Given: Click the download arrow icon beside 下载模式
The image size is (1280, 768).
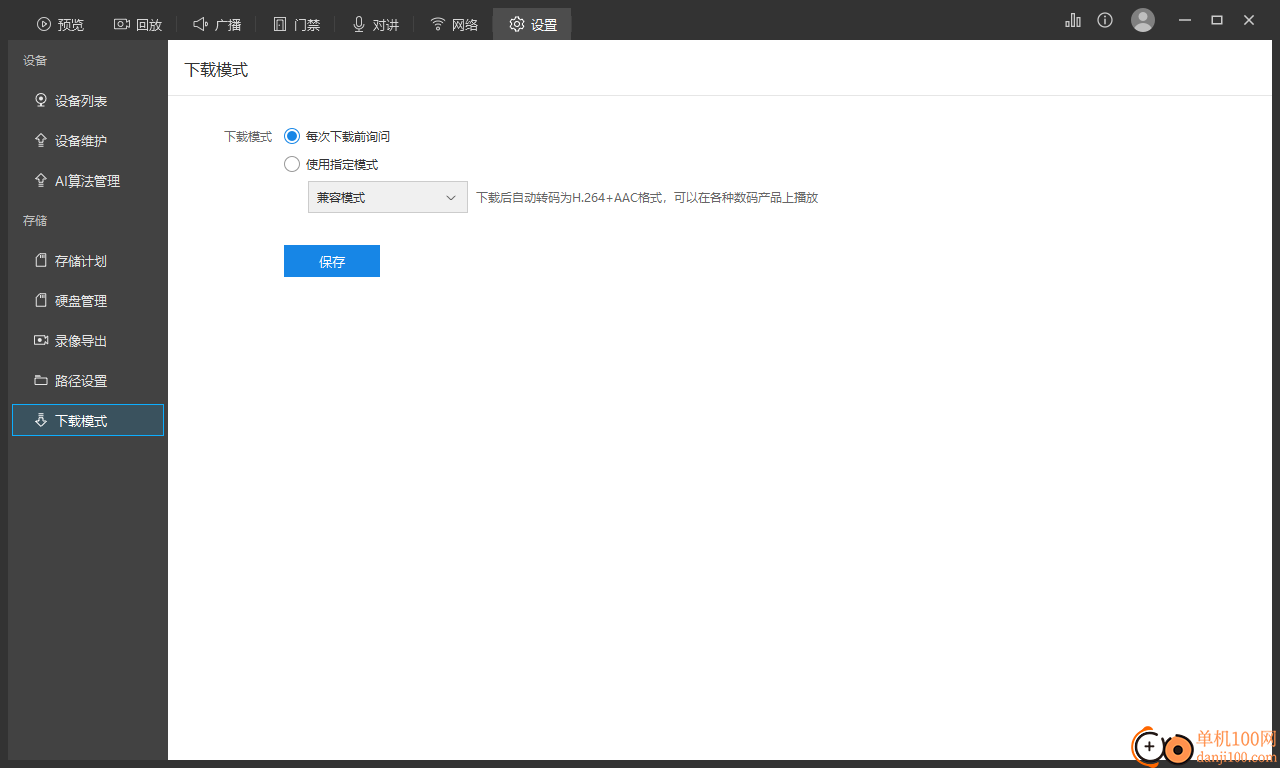Looking at the screenshot, I should tap(41, 420).
